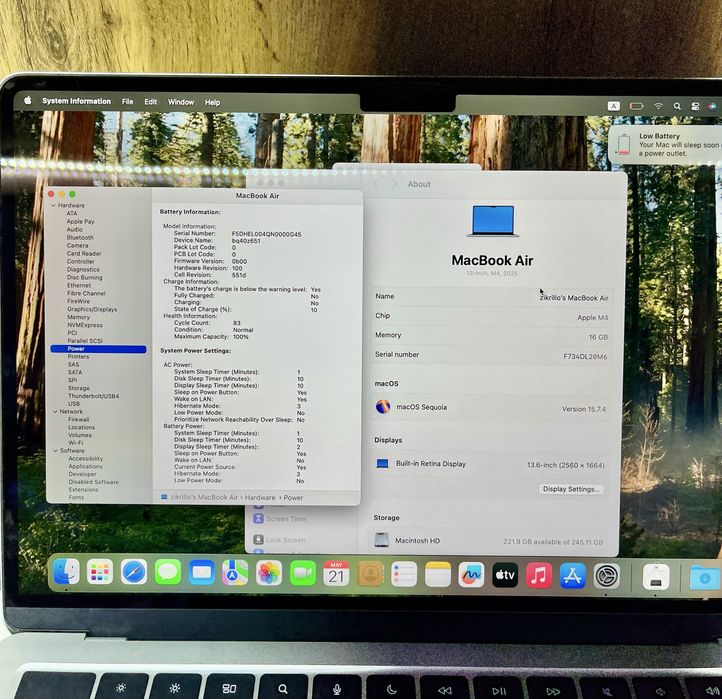722x699 pixels.
Task: Select Wi-Fi under Network
Action: click(x=76, y=443)
